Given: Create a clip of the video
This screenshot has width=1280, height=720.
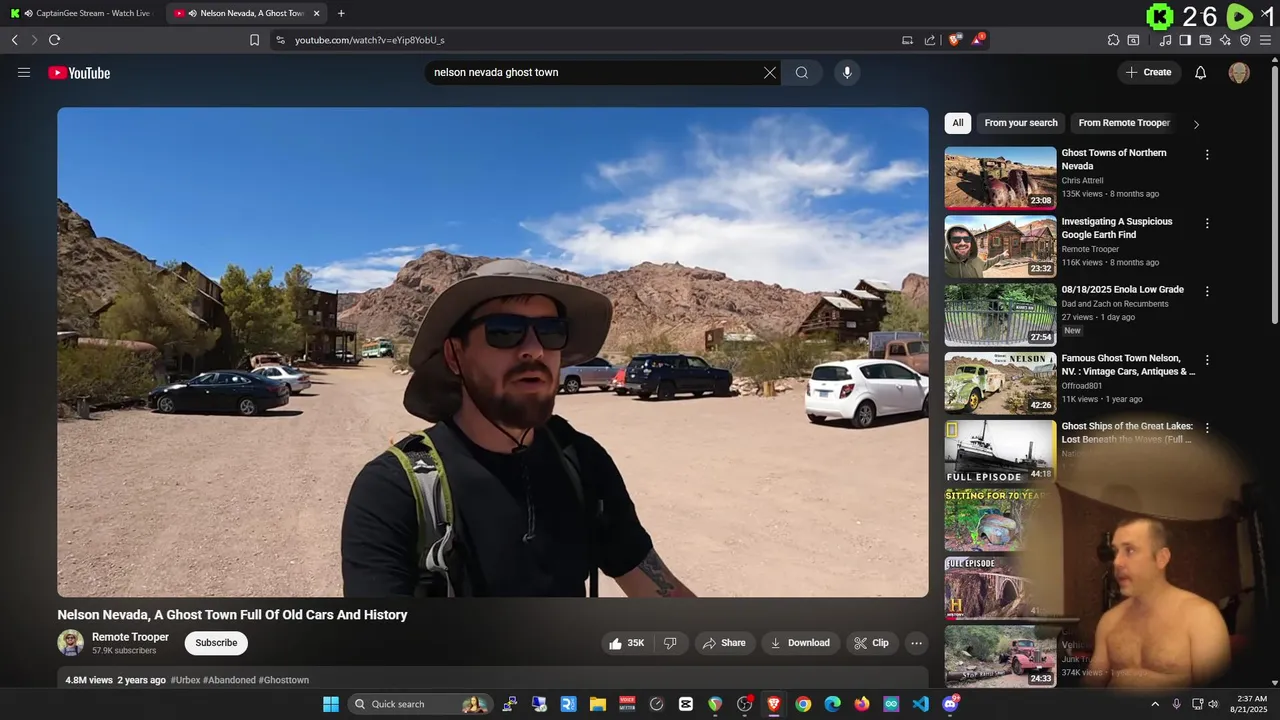Looking at the screenshot, I should point(871,643).
